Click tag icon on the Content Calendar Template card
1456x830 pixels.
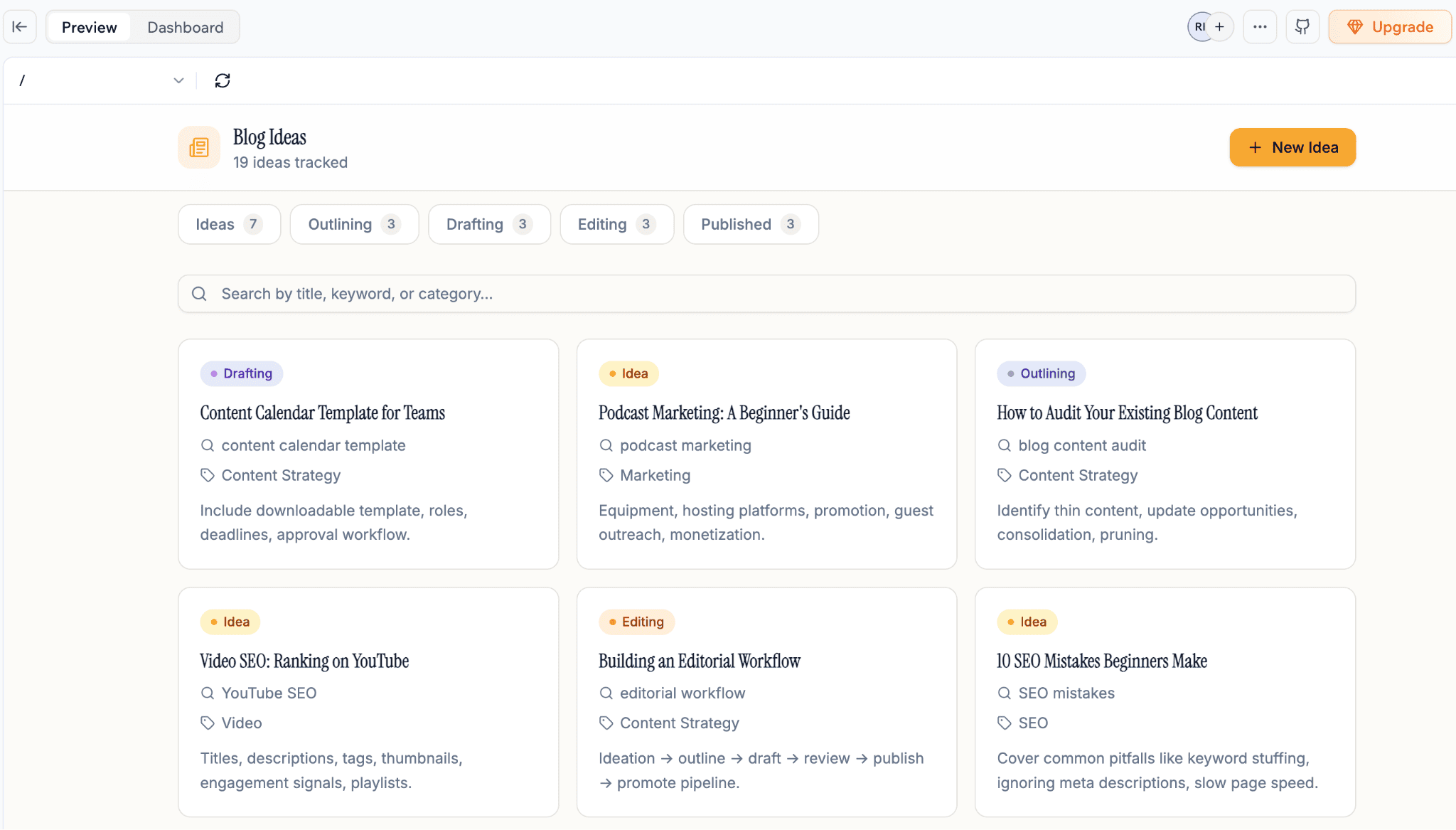(x=208, y=475)
